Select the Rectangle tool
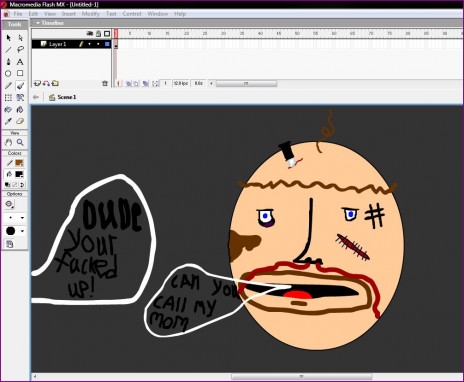 [x=20, y=73]
